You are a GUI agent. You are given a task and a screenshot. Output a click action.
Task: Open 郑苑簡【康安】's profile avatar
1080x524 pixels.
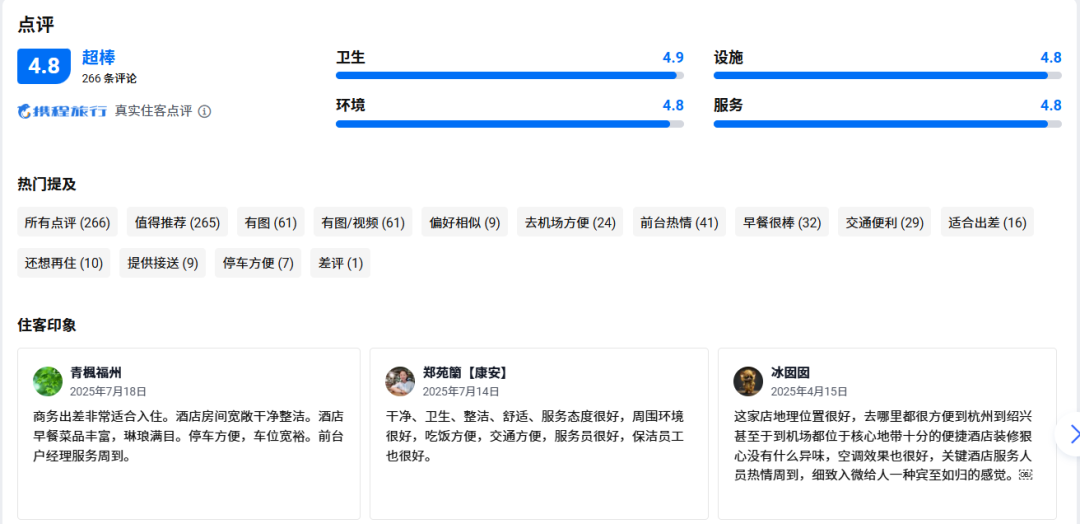pos(400,381)
